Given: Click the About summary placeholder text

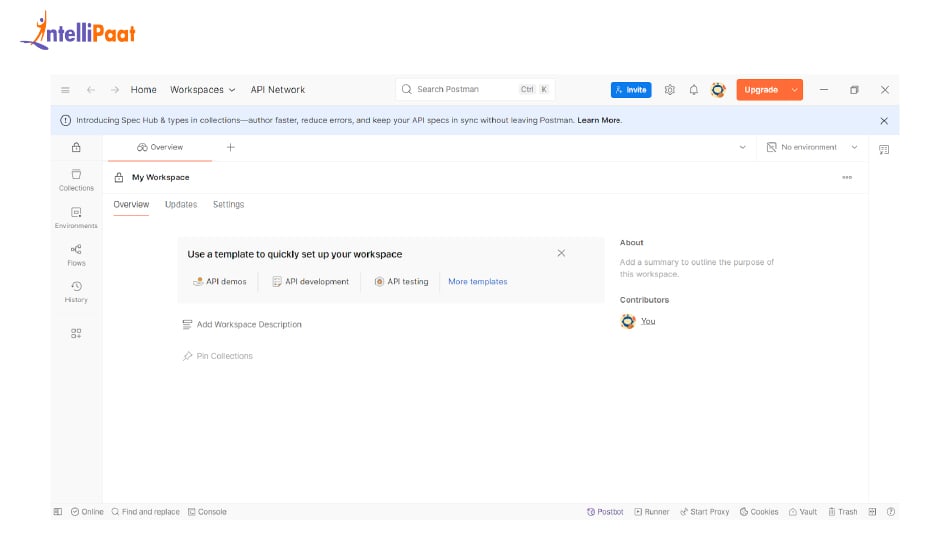Looking at the screenshot, I should 697,268.
